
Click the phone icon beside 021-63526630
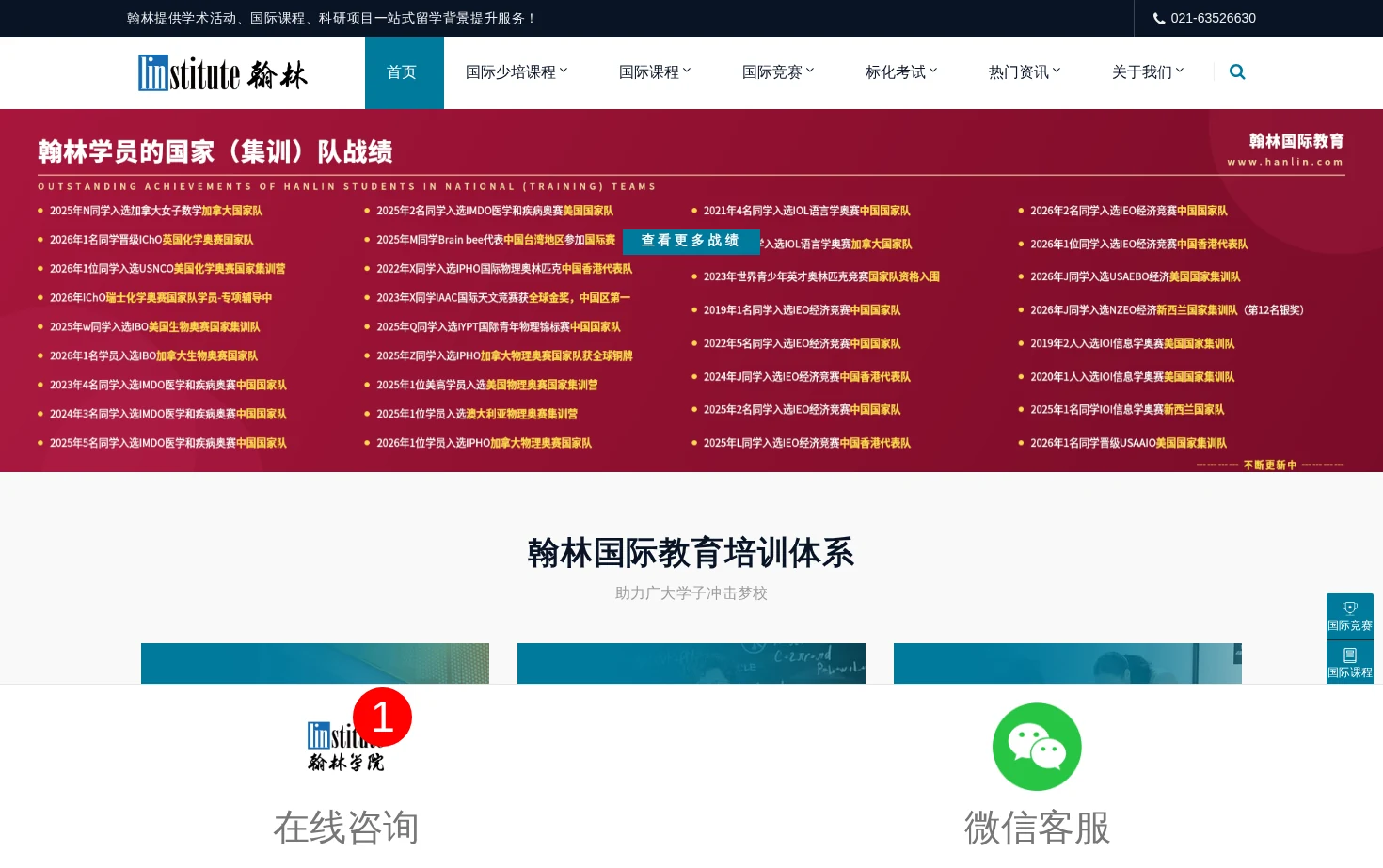1159,18
